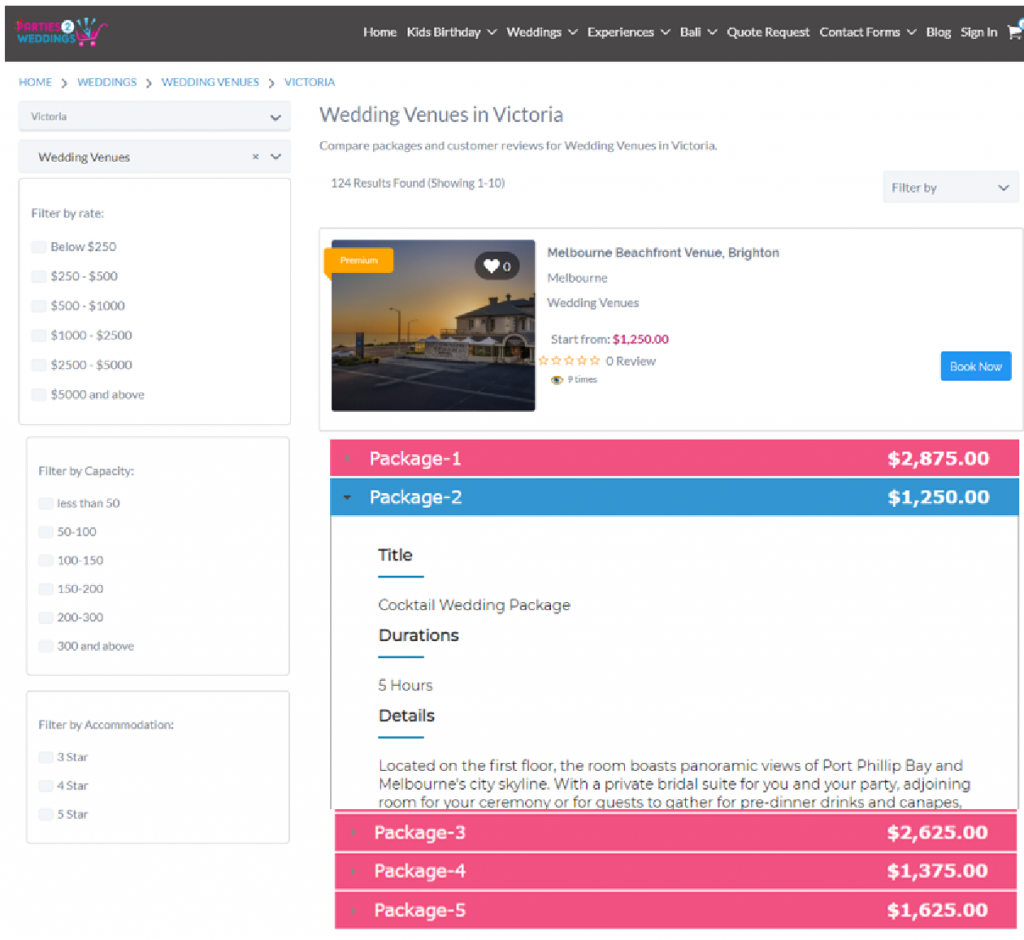Open the Victoria location dropdown
The width and height of the screenshot is (1024, 940).
coord(154,117)
